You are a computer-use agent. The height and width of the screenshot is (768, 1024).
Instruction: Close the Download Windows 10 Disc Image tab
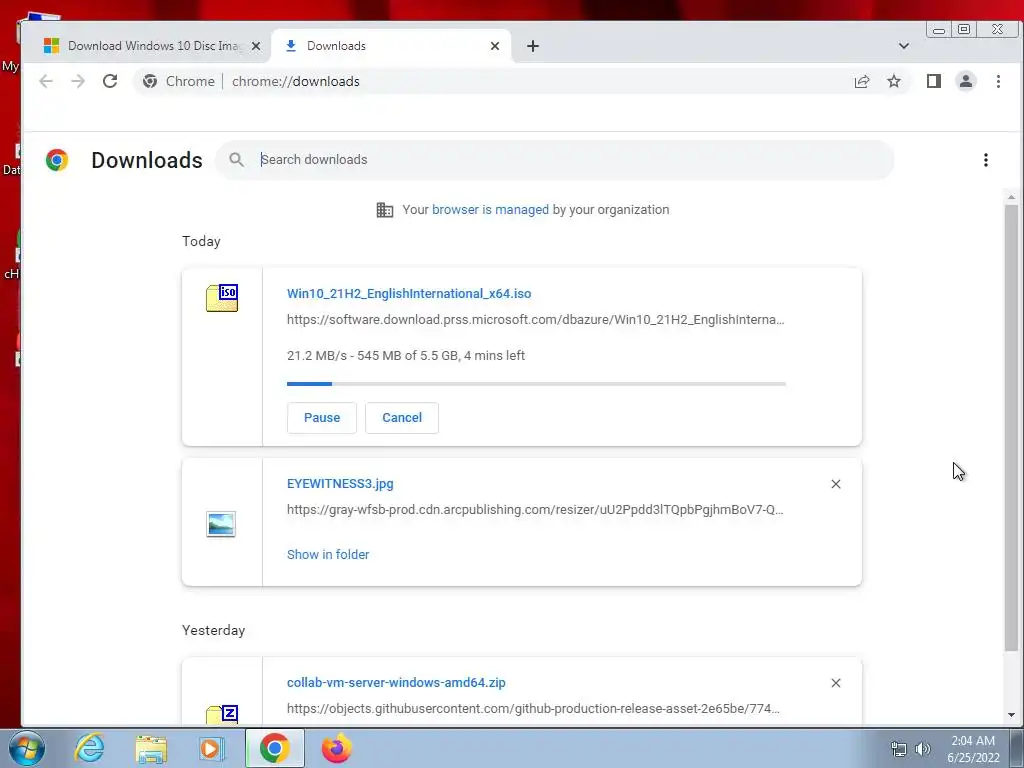256,46
